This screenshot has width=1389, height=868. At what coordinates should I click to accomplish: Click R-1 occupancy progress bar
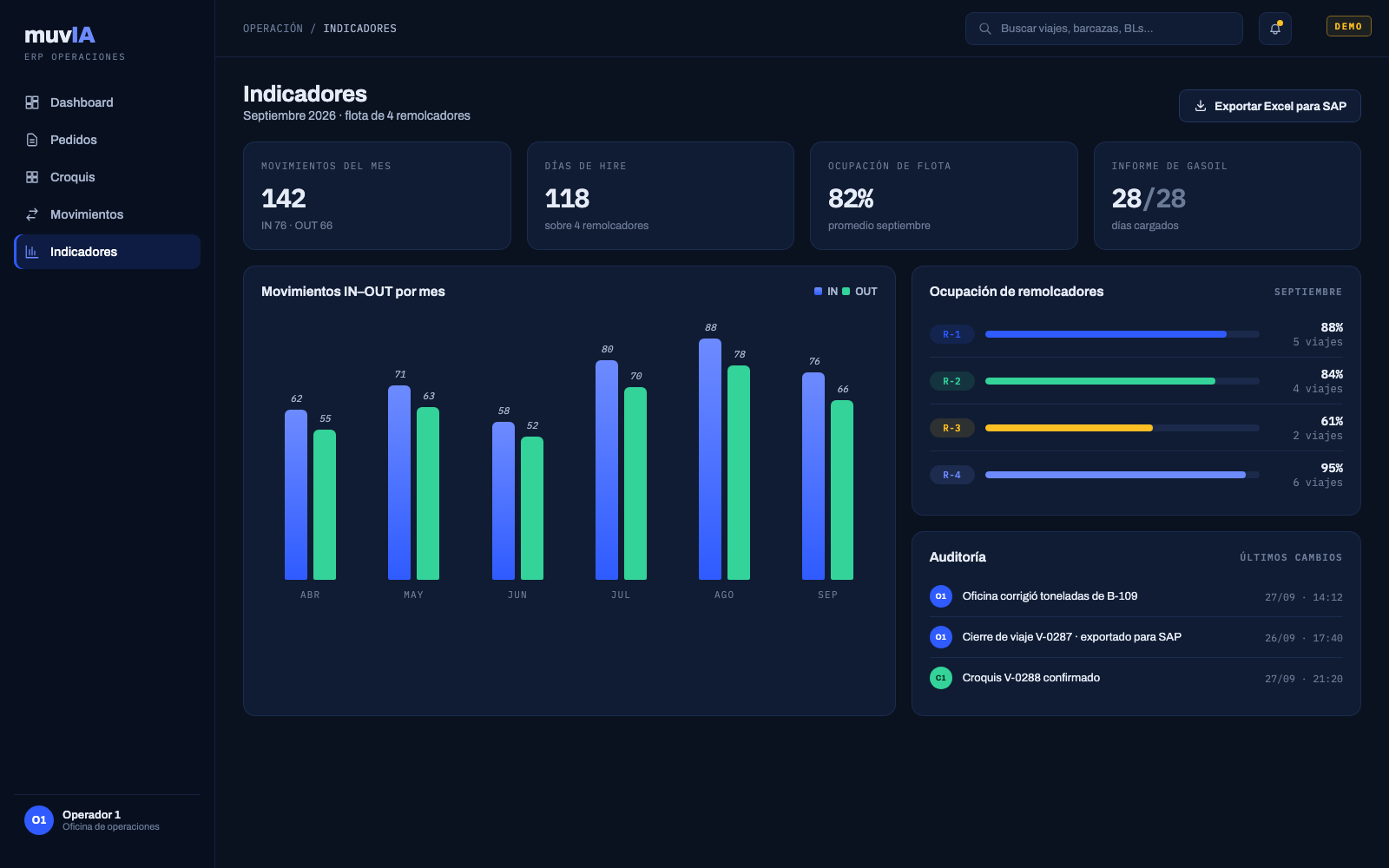[1122, 334]
